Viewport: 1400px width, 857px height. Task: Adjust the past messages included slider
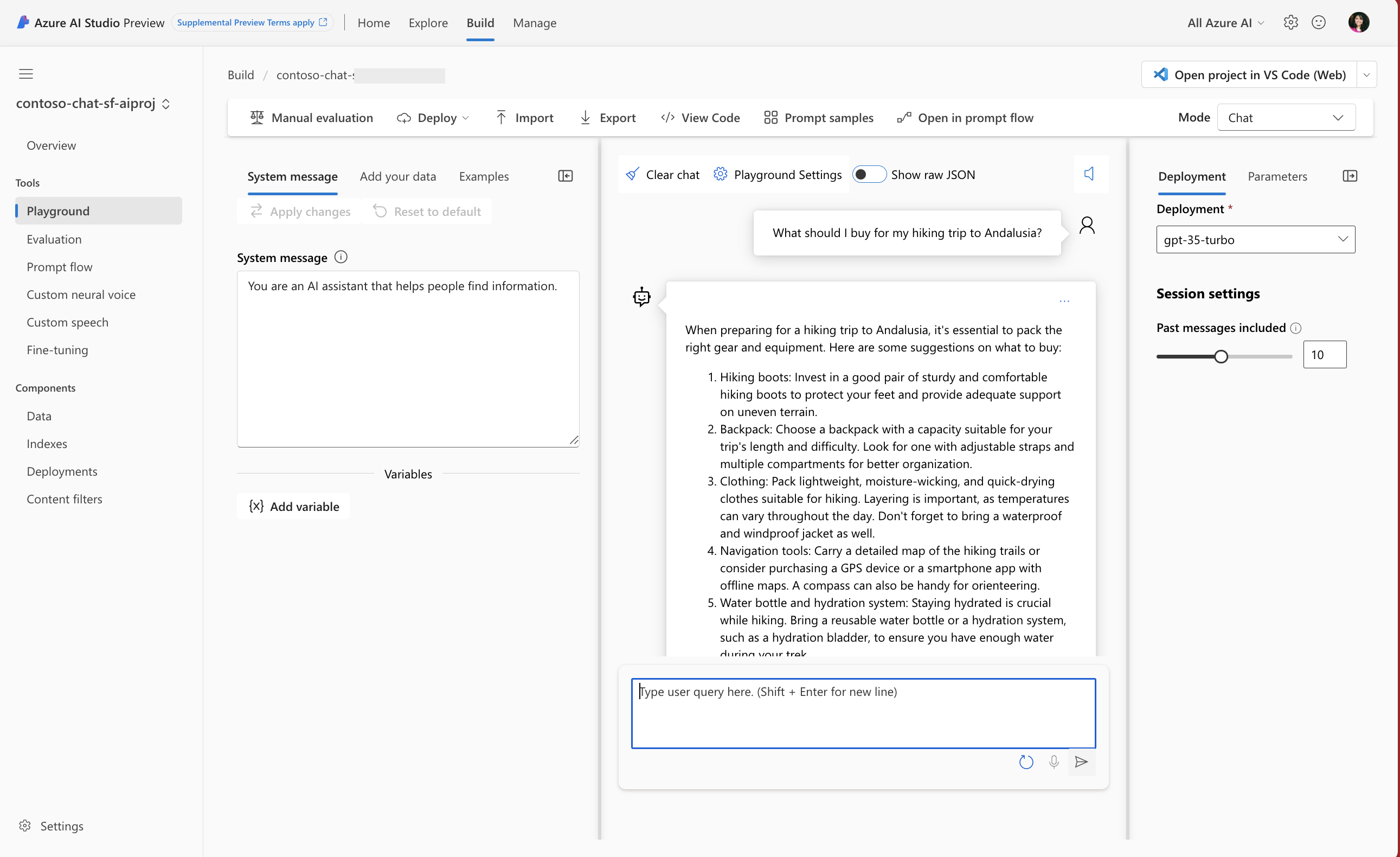click(x=1221, y=356)
